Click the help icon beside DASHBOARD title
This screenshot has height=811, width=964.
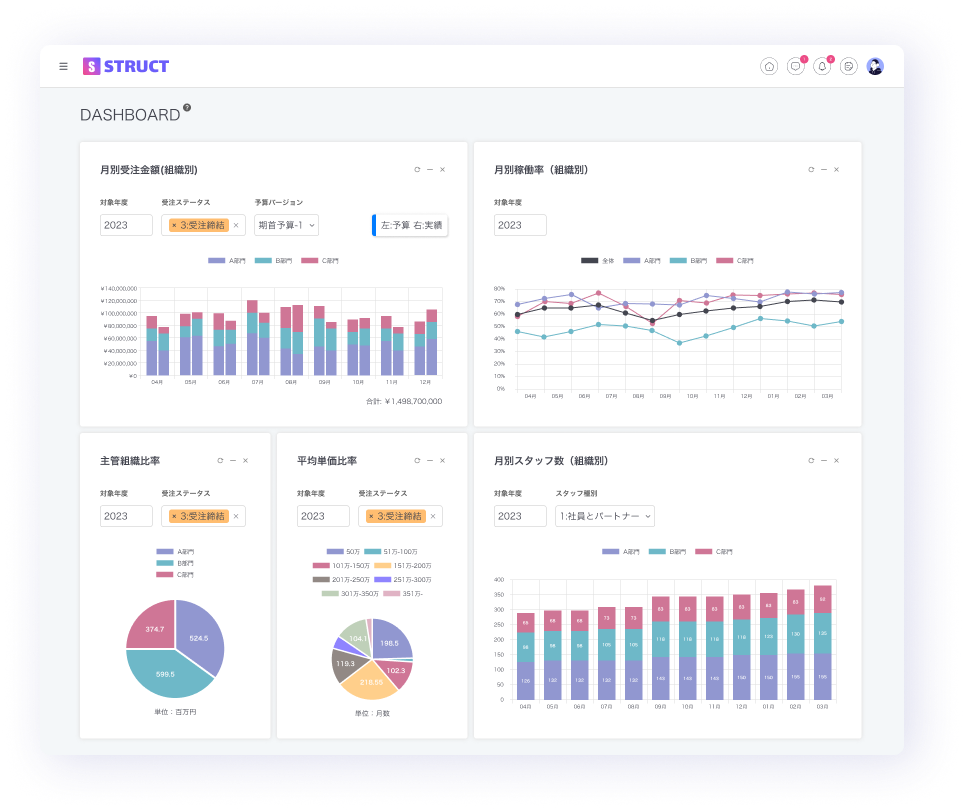[x=187, y=108]
